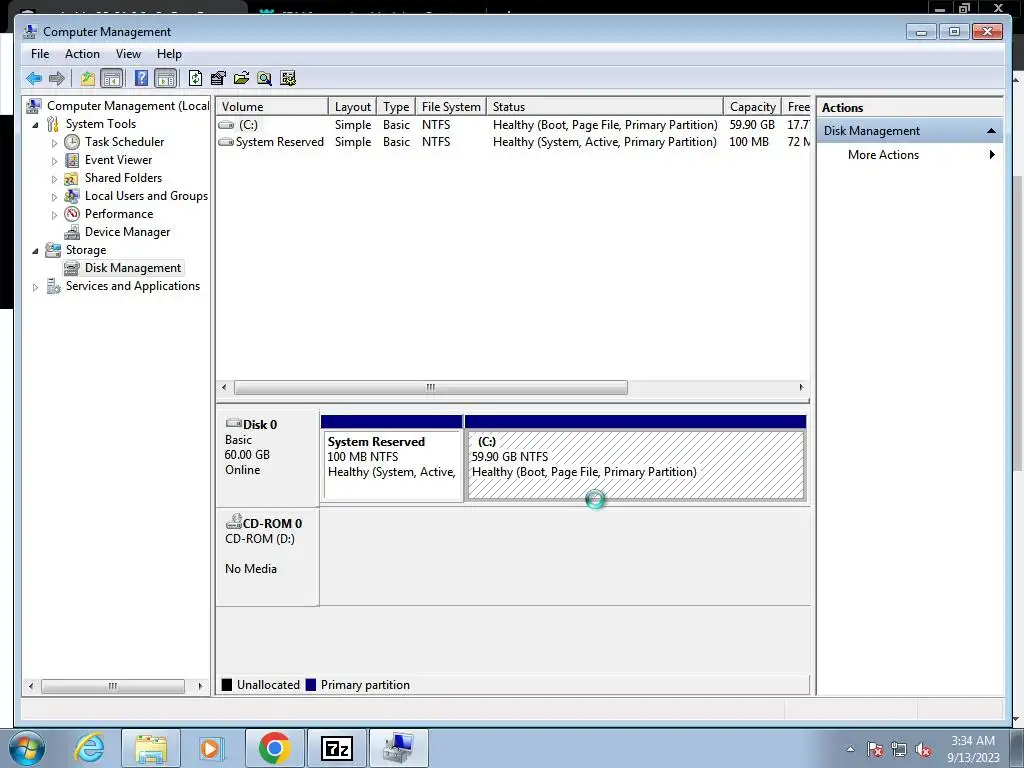1024x768 pixels.
Task: Toggle Show/Hide Console Tree toolbar icon
Action: click(x=112, y=79)
